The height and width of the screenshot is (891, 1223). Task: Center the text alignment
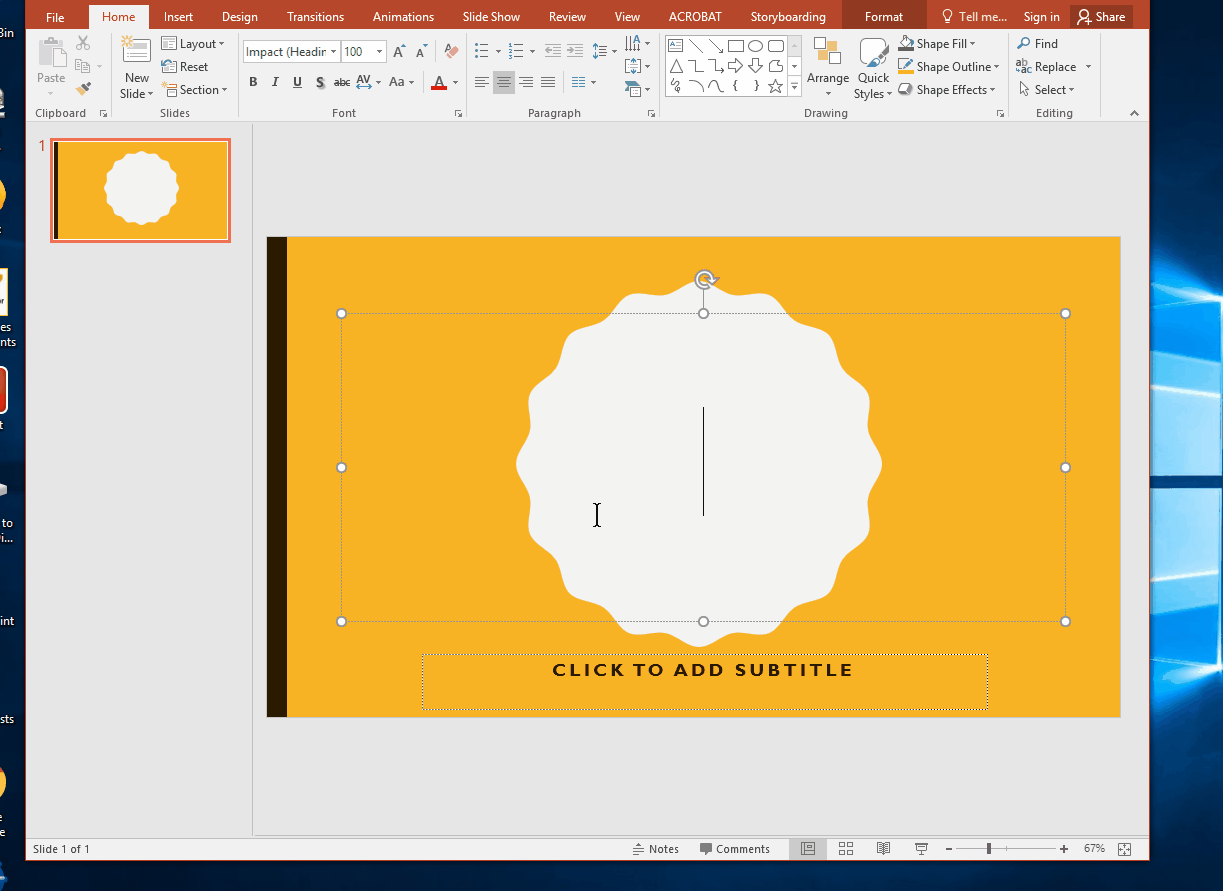pyautogui.click(x=504, y=82)
